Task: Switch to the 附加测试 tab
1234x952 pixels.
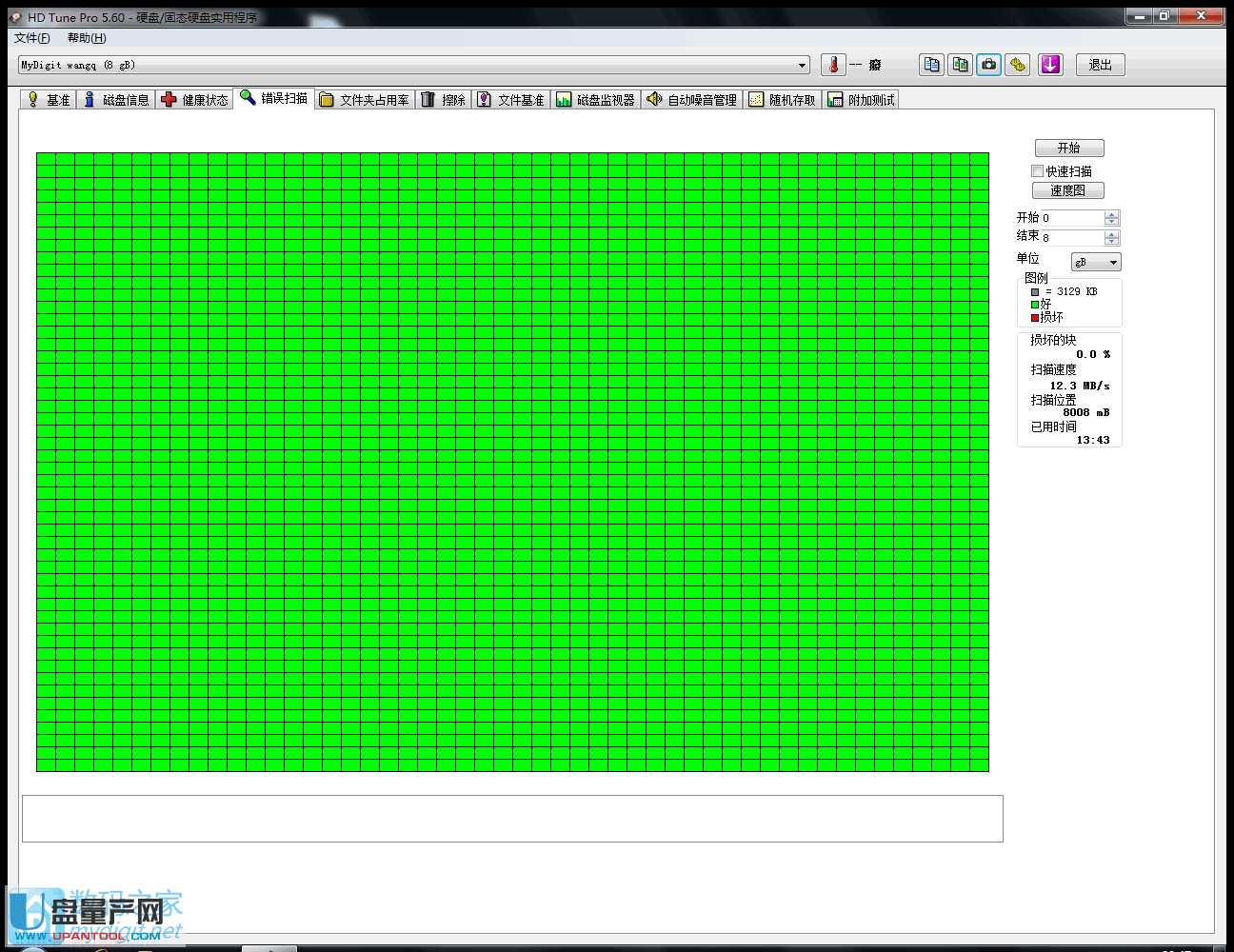Action: click(860, 98)
